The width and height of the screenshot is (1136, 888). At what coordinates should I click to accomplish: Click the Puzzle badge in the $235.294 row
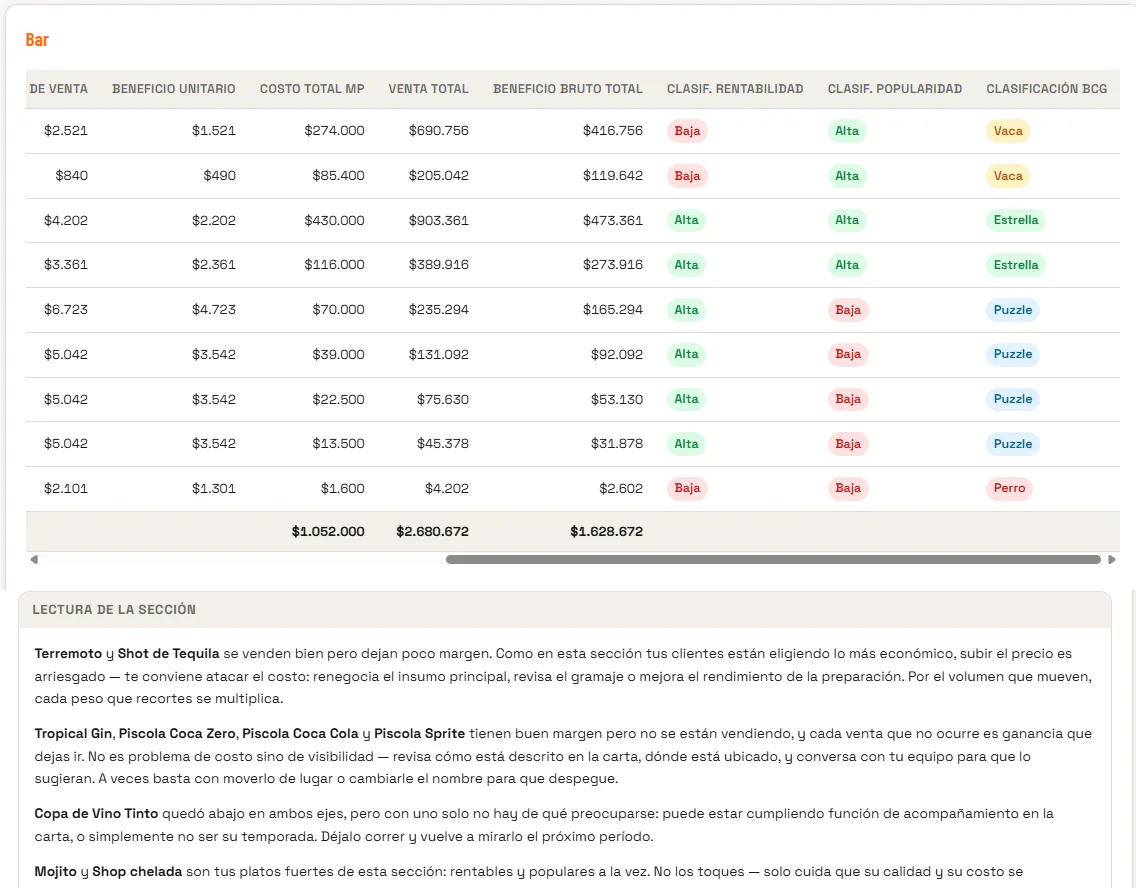click(x=1013, y=310)
